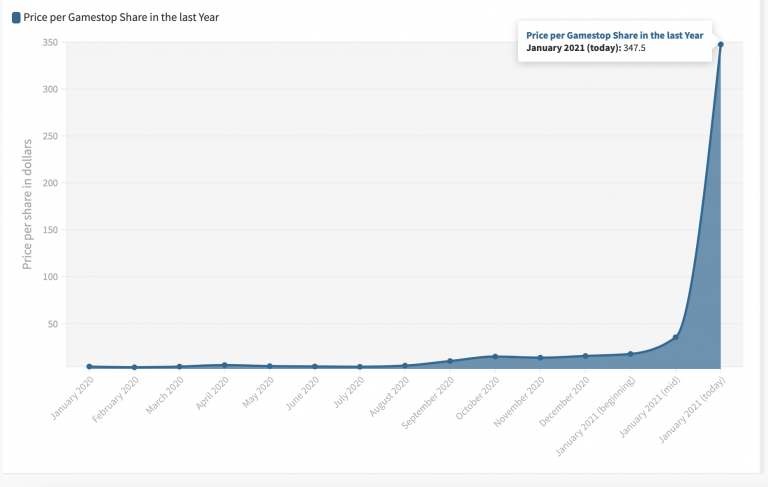Select the February 2020 data point

click(134, 367)
